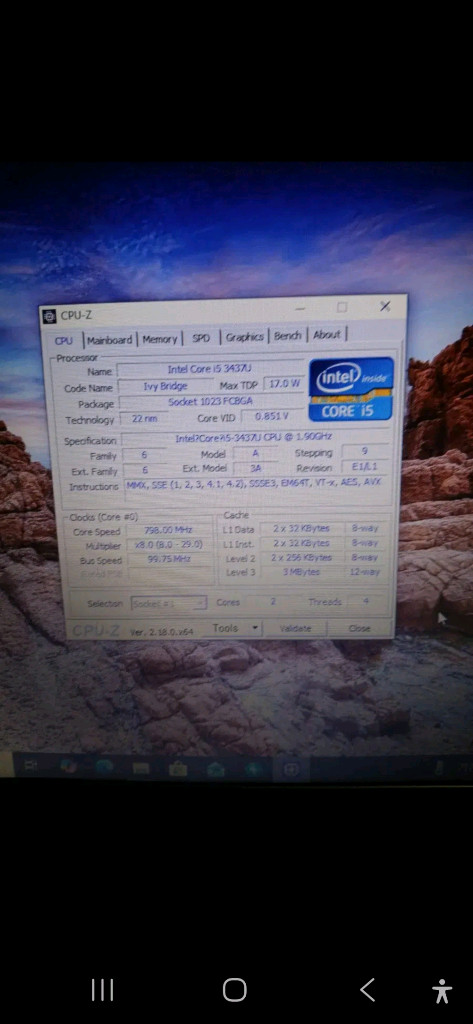Click the Level 3 associativity '12-way'

pos(365,571)
